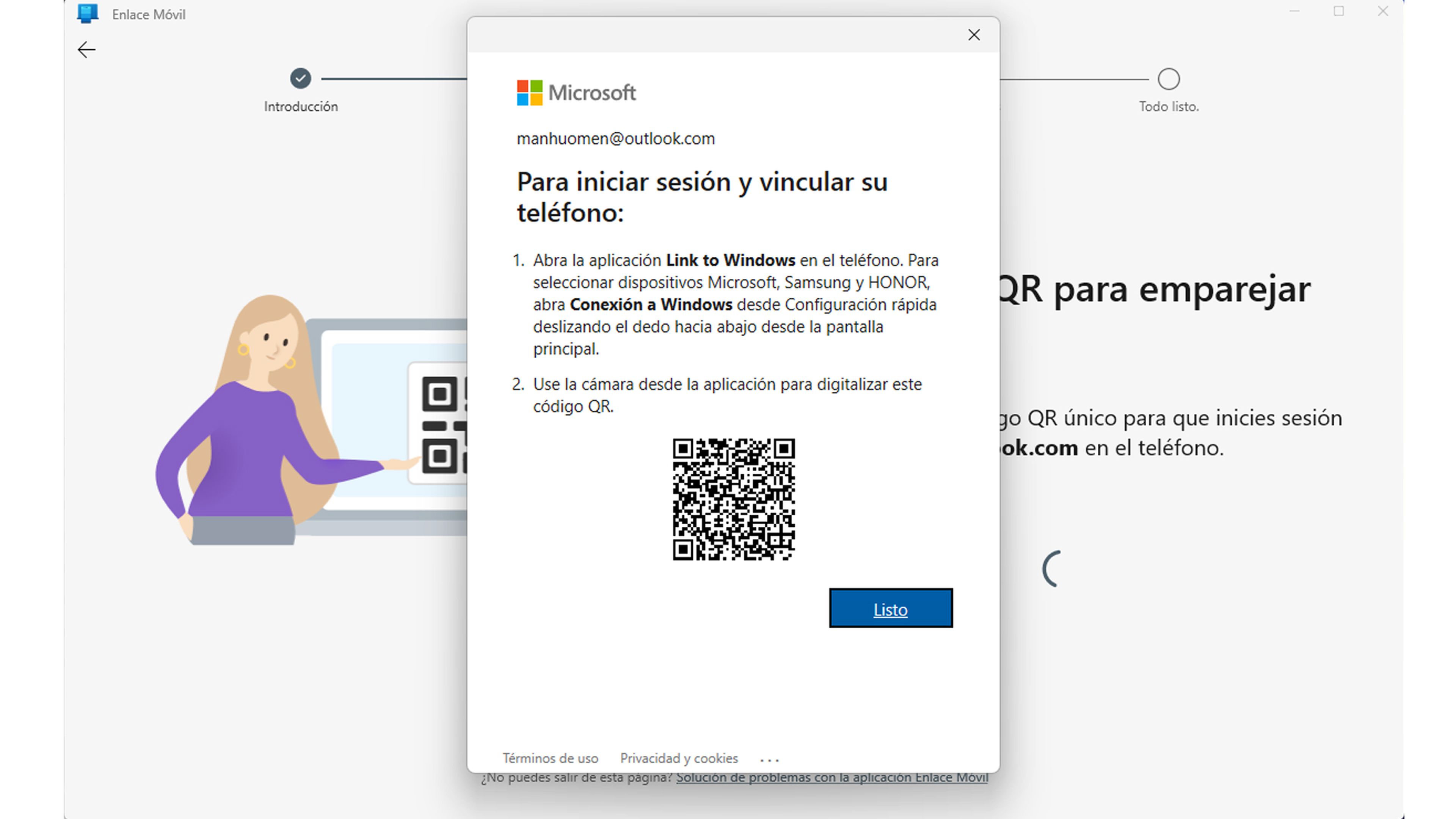Click the Listo button
This screenshot has height=819, width=1456.
tap(891, 607)
